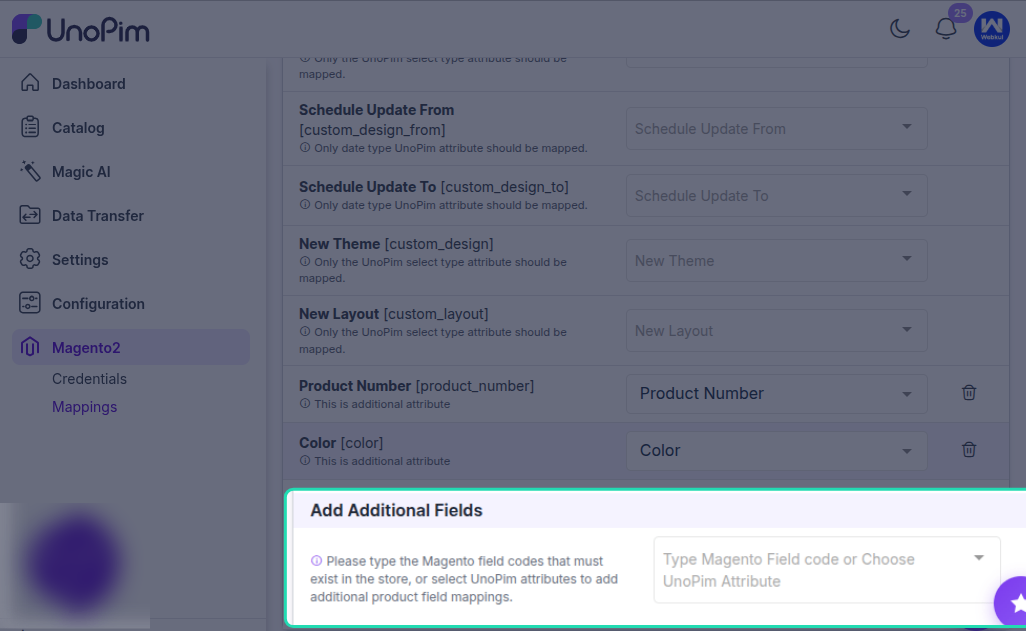Go to Mappings submenu link
The image size is (1026, 631).
[84, 407]
